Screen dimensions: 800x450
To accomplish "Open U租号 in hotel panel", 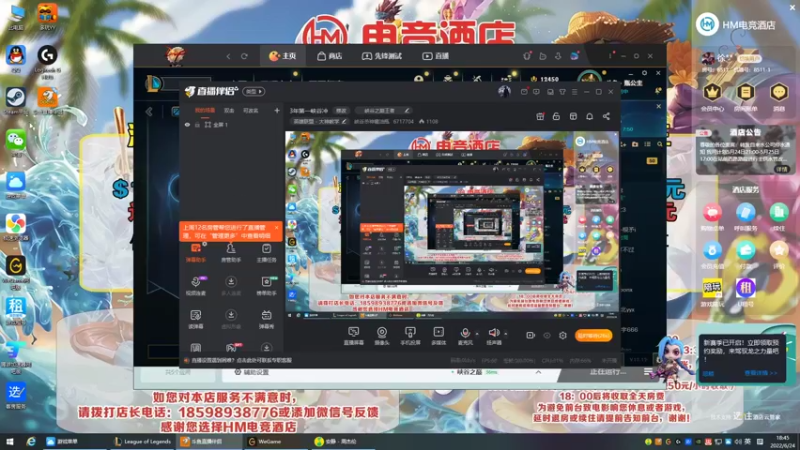I will (x=745, y=293).
